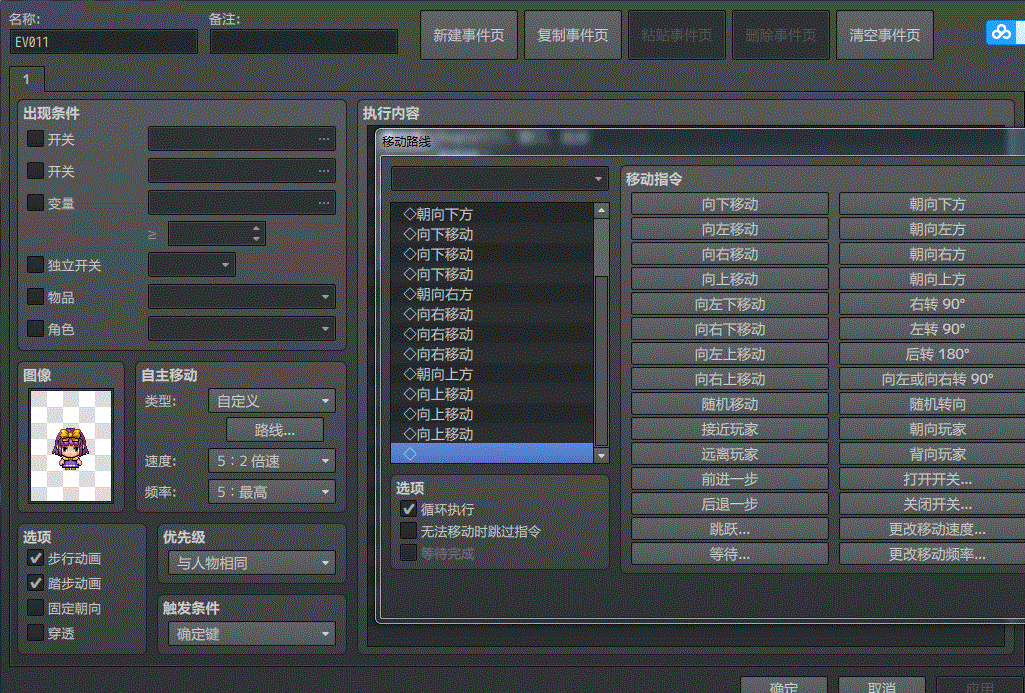This screenshot has width=1025, height=693.
Task: Add the 远离玩家 command
Action: click(x=730, y=454)
